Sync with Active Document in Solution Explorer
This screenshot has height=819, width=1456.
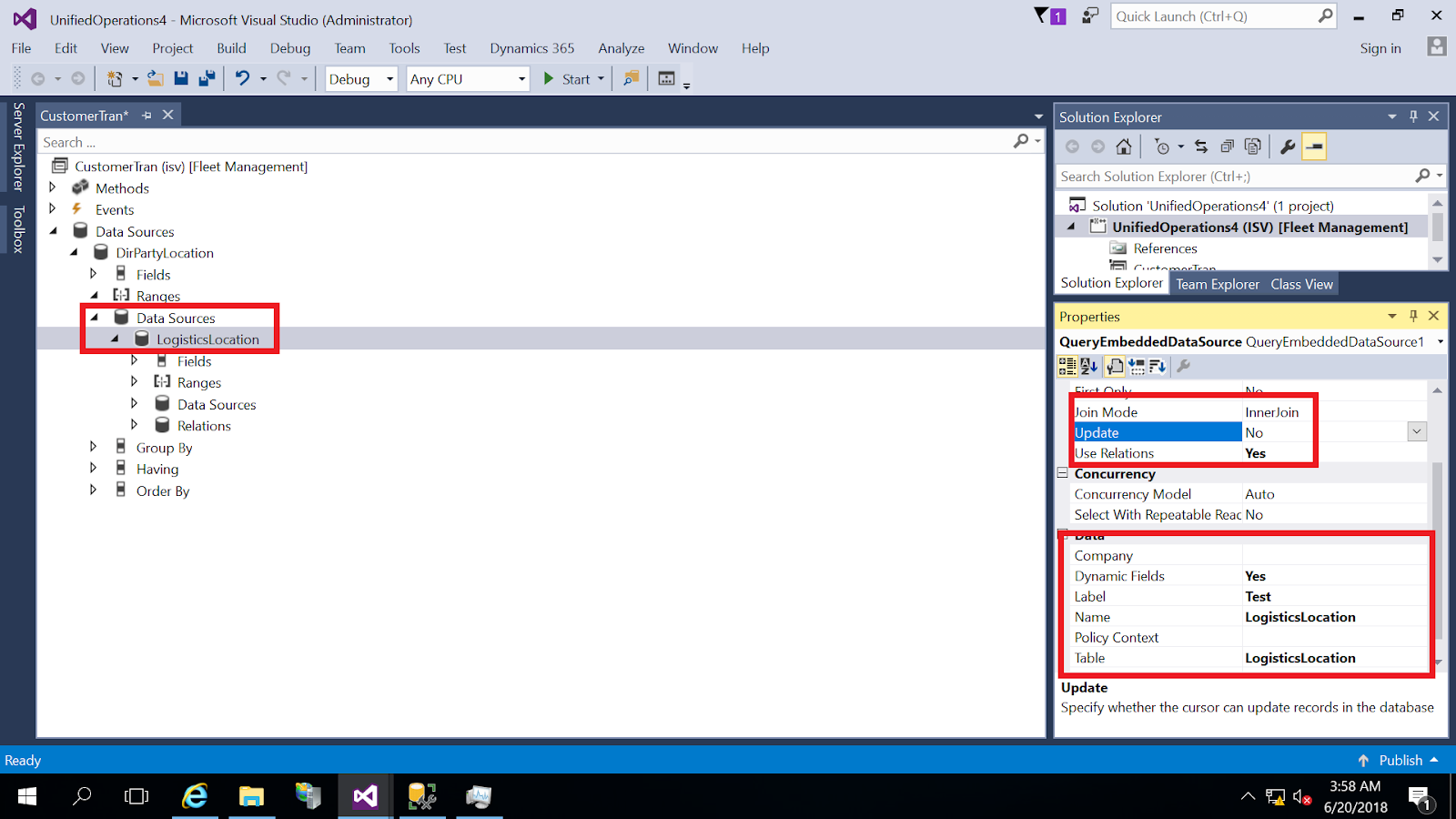tap(1201, 147)
